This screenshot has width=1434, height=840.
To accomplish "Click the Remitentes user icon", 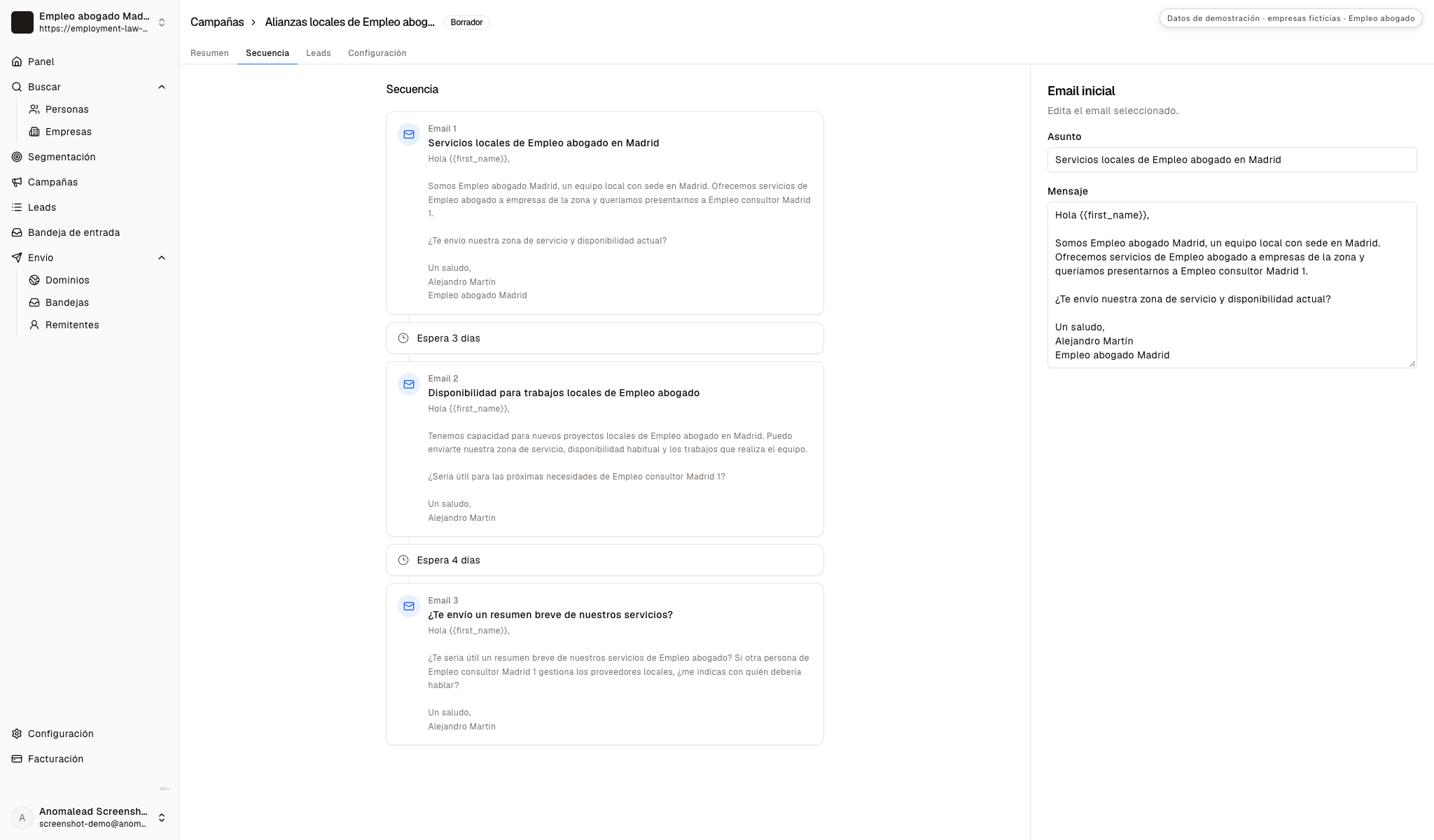I will tap(34, 325).
